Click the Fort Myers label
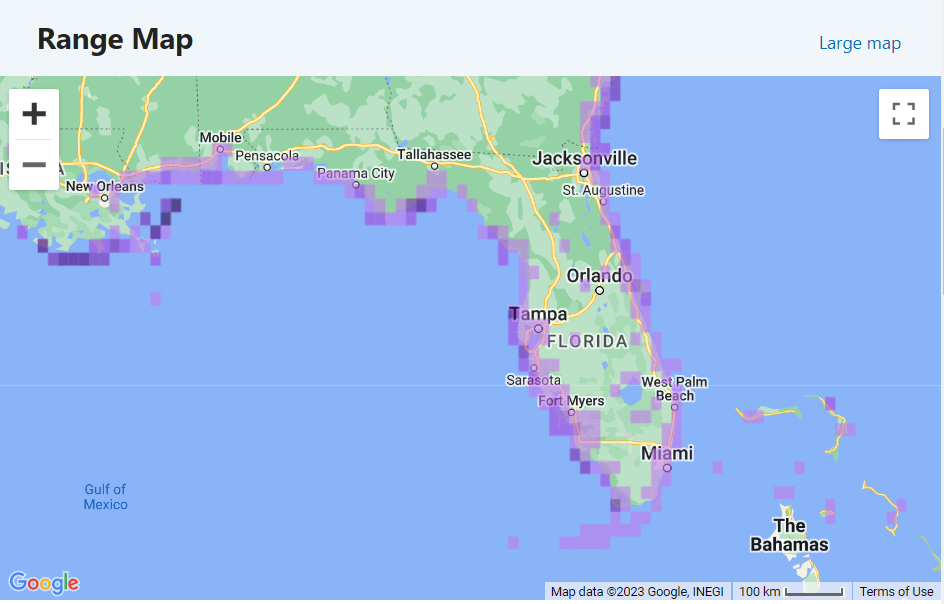The height and width of the screenshot is (604, 944). tap(571, 401)
